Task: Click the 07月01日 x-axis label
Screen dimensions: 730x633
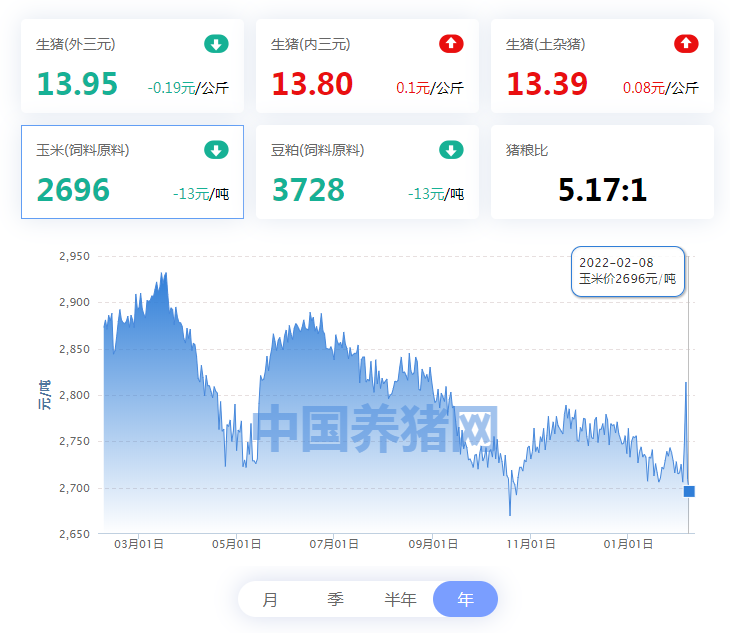Action: [334, 544]
